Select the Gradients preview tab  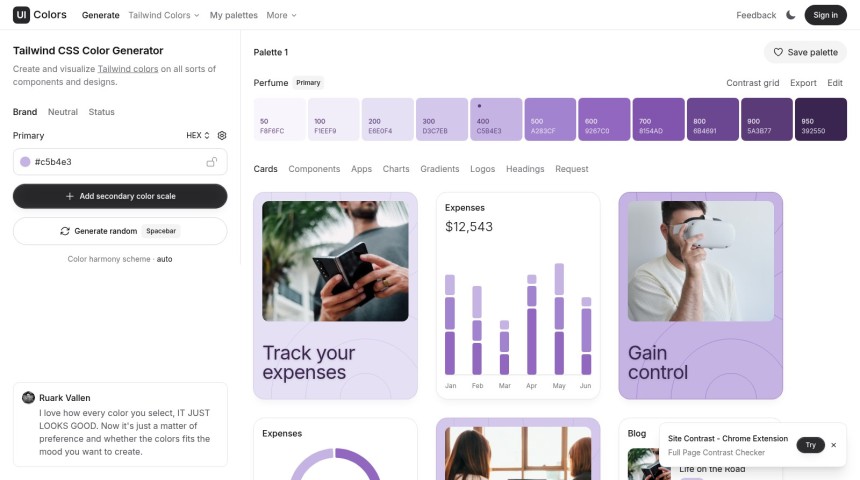pos(440,169)
